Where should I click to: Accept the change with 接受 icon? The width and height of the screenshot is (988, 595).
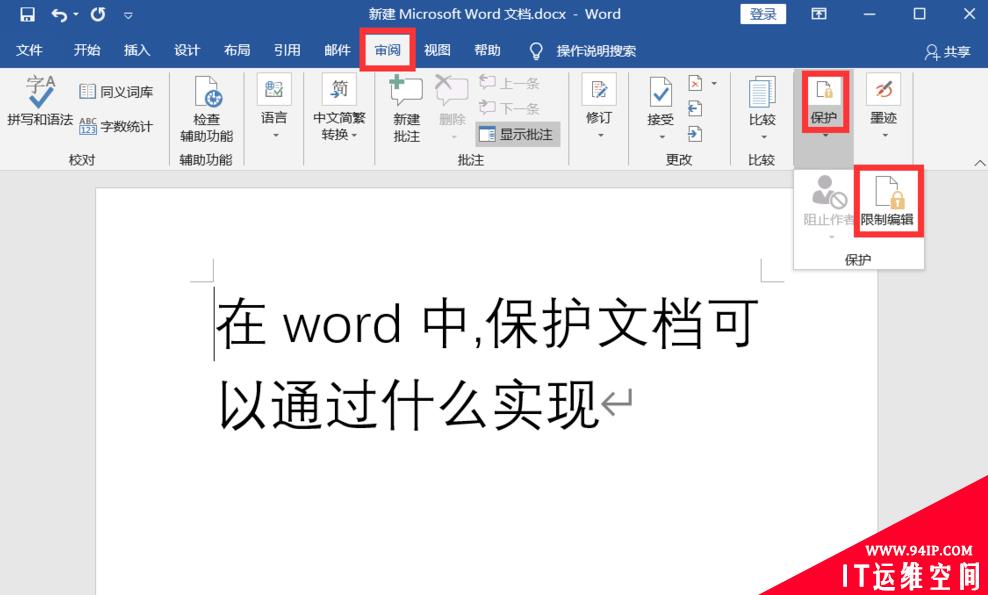pos(661,92)
